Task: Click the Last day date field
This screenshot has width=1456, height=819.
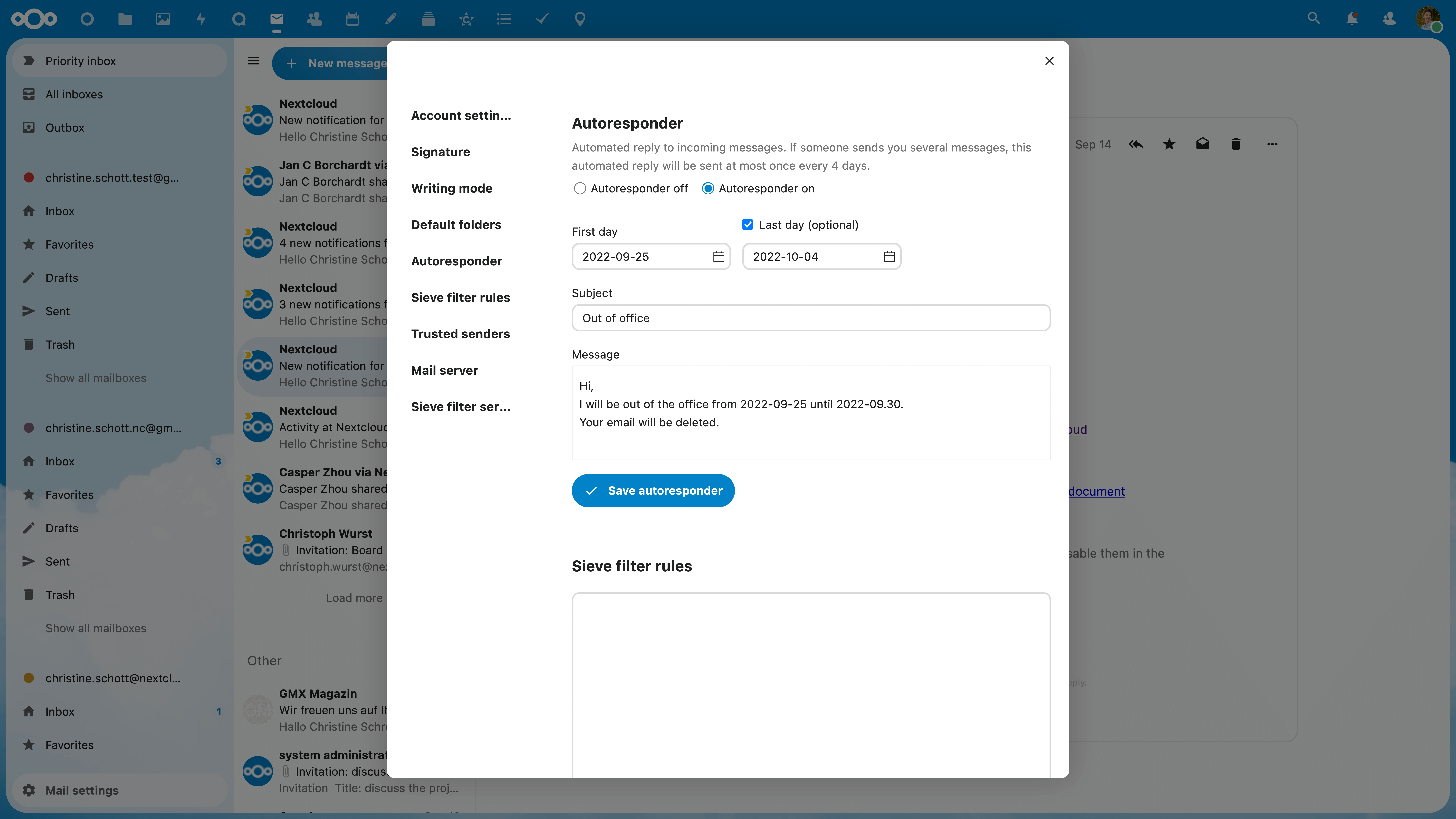Action: pos(822,257)
